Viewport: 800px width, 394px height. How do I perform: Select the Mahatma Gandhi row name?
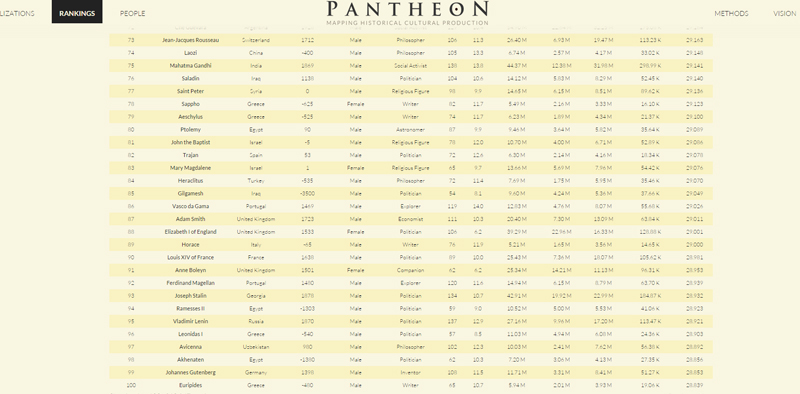190,65
